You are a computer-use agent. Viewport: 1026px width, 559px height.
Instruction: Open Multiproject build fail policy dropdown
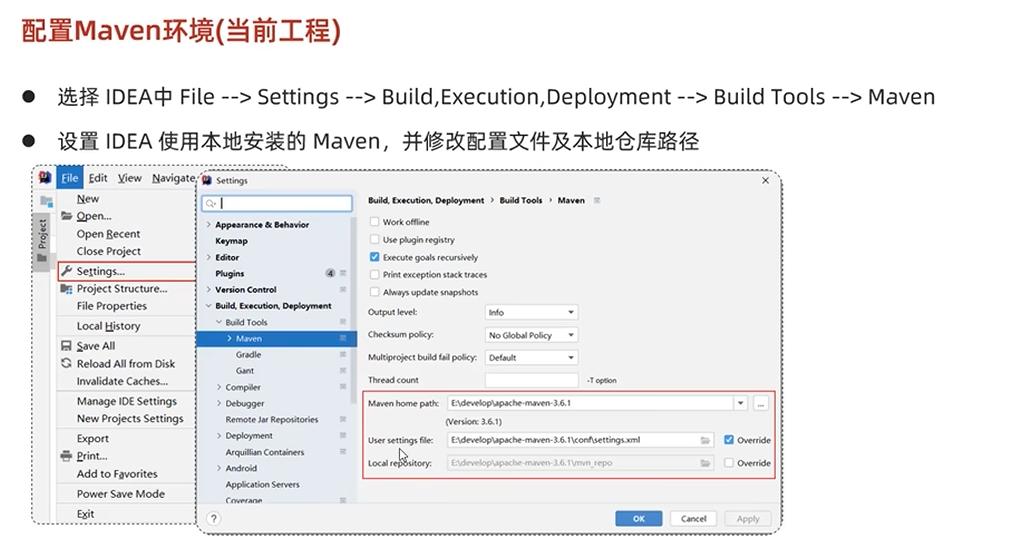pyautogui.click(x=531, y=357)
